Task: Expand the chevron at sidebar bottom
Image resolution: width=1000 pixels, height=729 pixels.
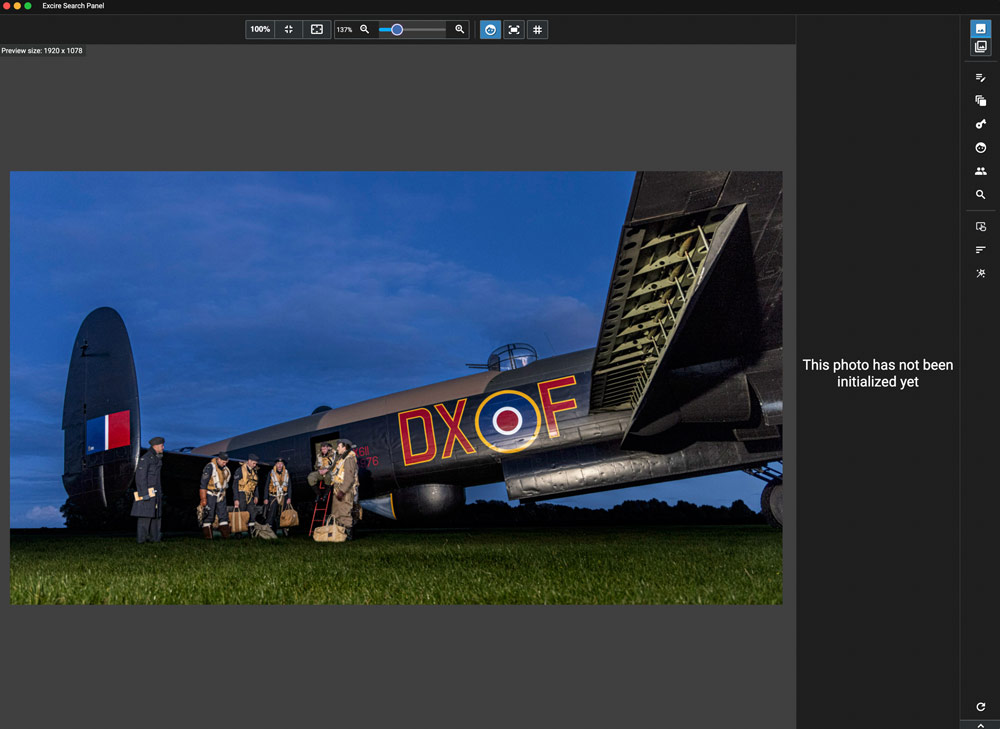Action: [x=981, y=725]
